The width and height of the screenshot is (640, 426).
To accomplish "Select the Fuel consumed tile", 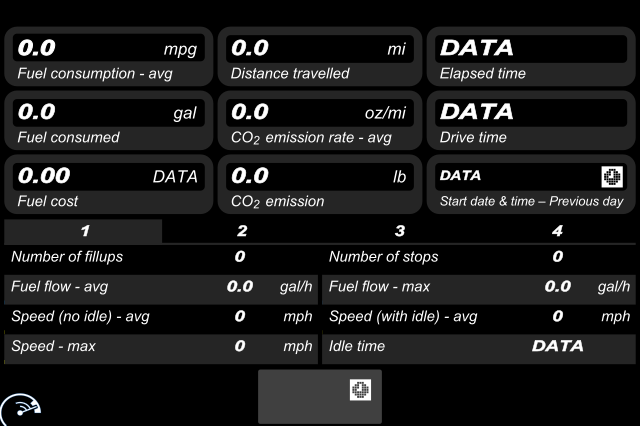I will [109, 120].
